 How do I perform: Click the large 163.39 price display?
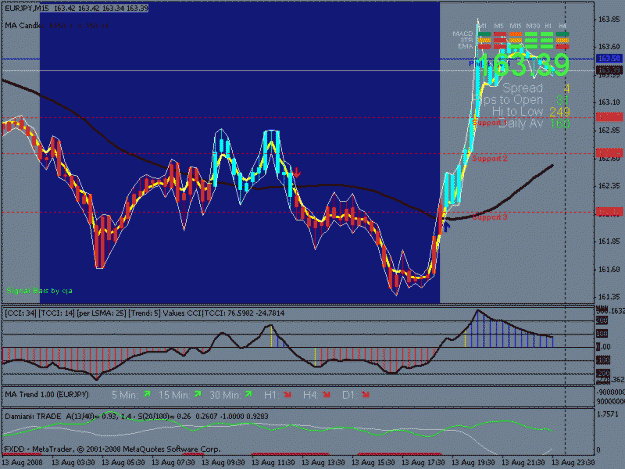pyautogui.click(x=523, y=65)
